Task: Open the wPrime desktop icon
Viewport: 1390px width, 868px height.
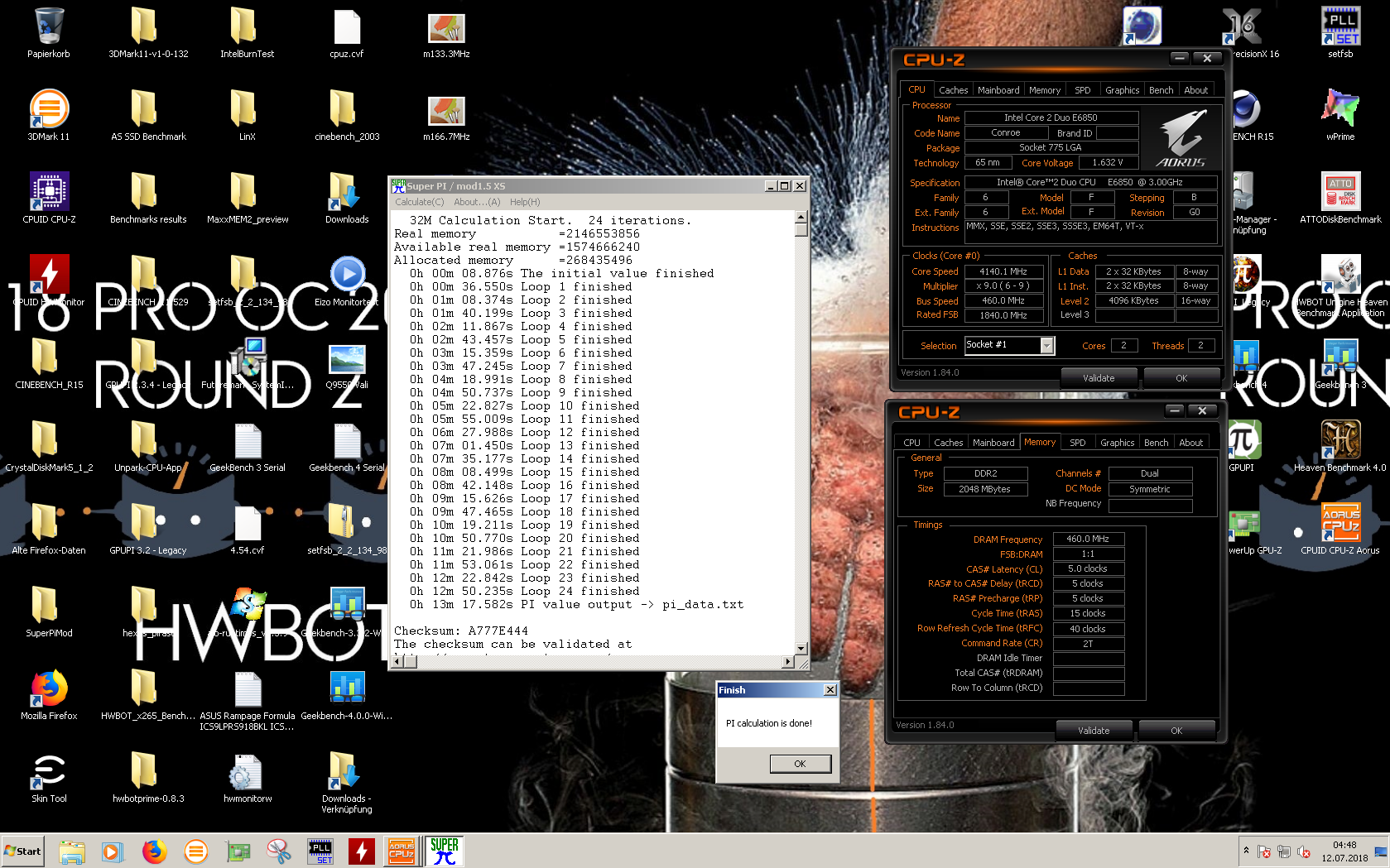Action: (1340, 116)
